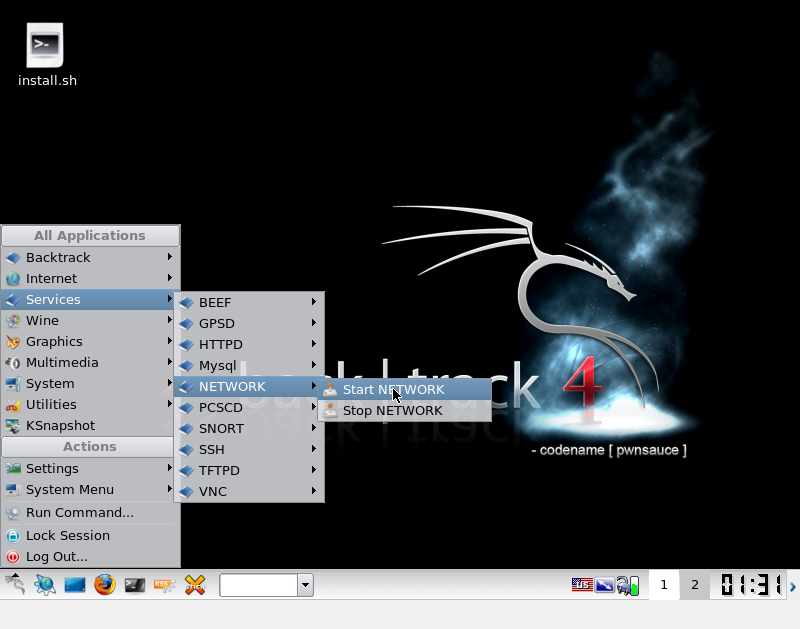Expand the SNORT submenu arrow
The height and width of the screenshot is (629, 800).
314,427
